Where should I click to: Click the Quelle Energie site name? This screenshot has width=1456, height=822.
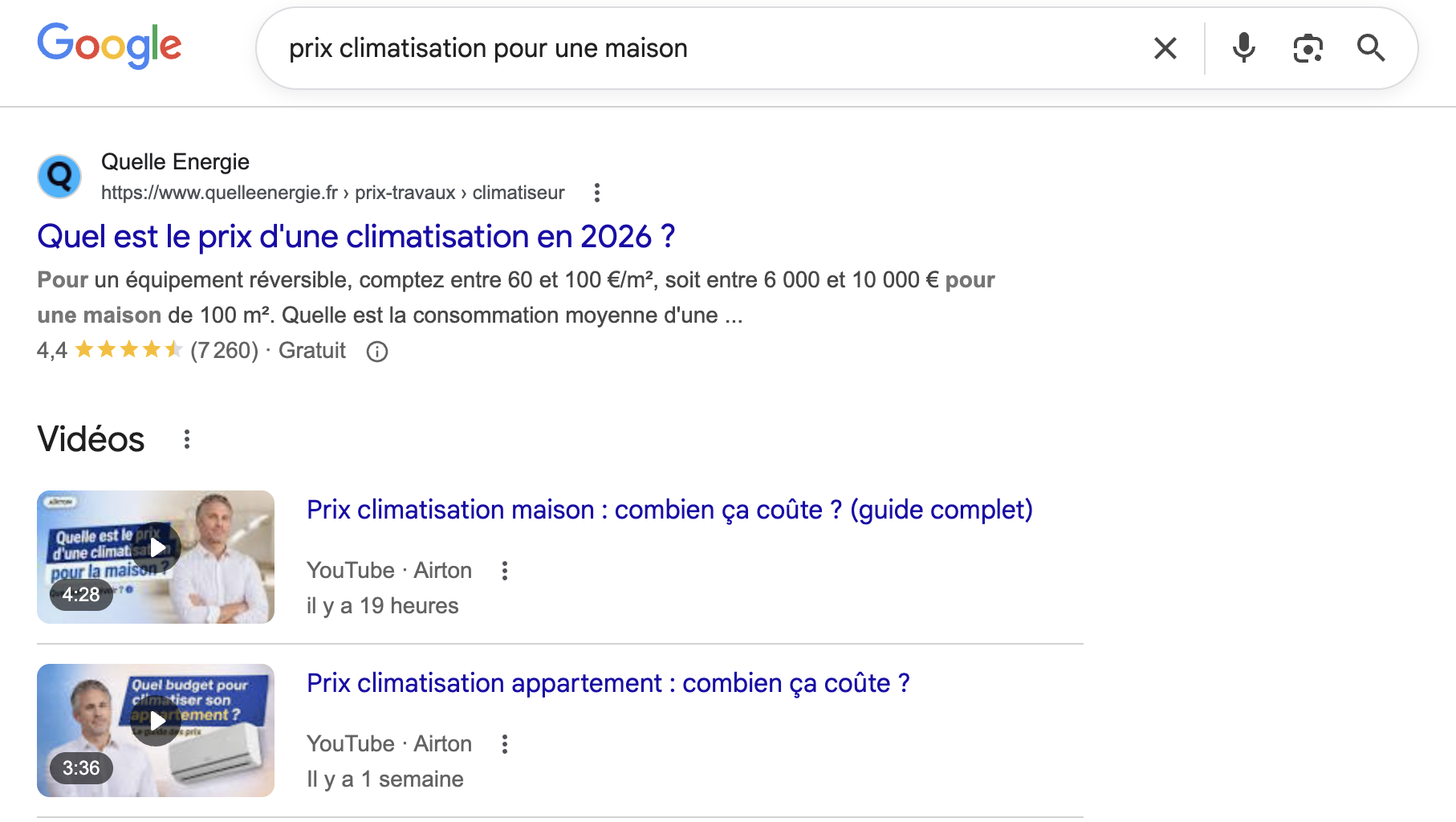pos(175,161)
